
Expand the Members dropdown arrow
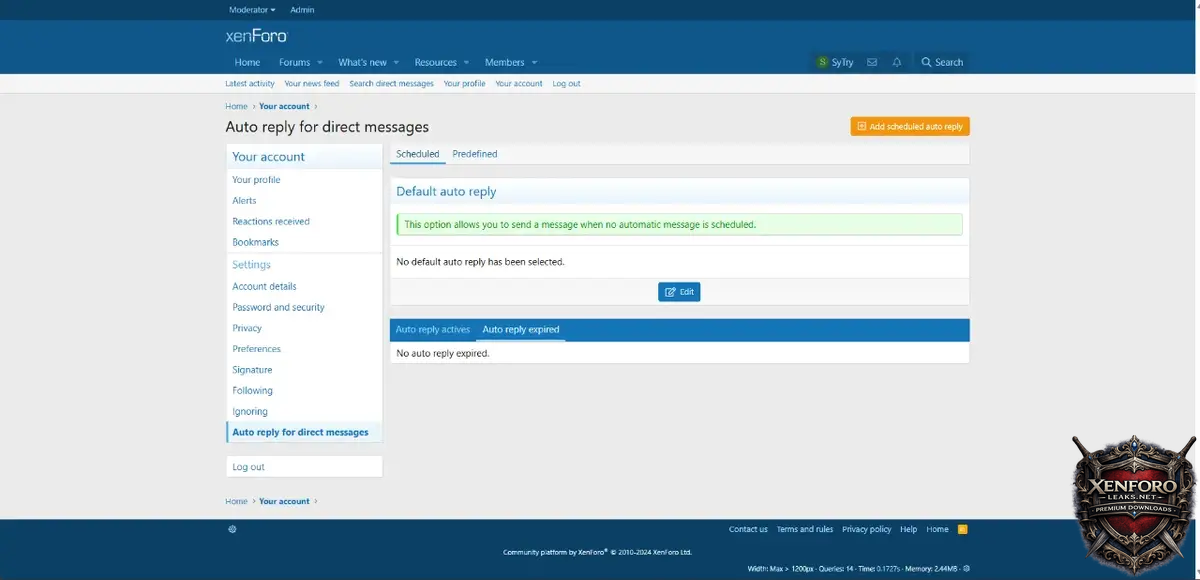[x=534, y=63]
